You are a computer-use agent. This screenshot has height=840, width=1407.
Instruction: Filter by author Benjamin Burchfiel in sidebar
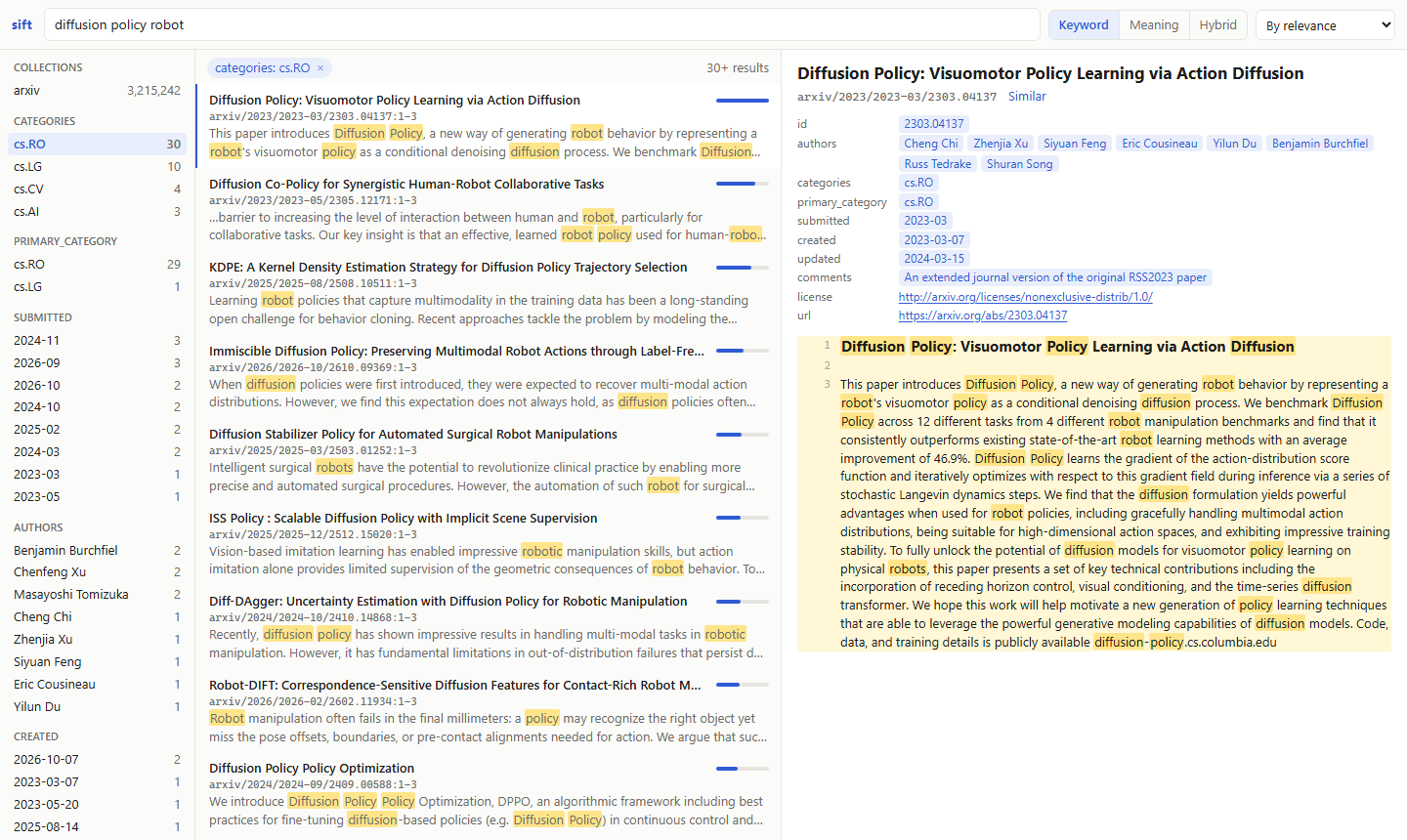pyautogui.click(x=97, y=551)
